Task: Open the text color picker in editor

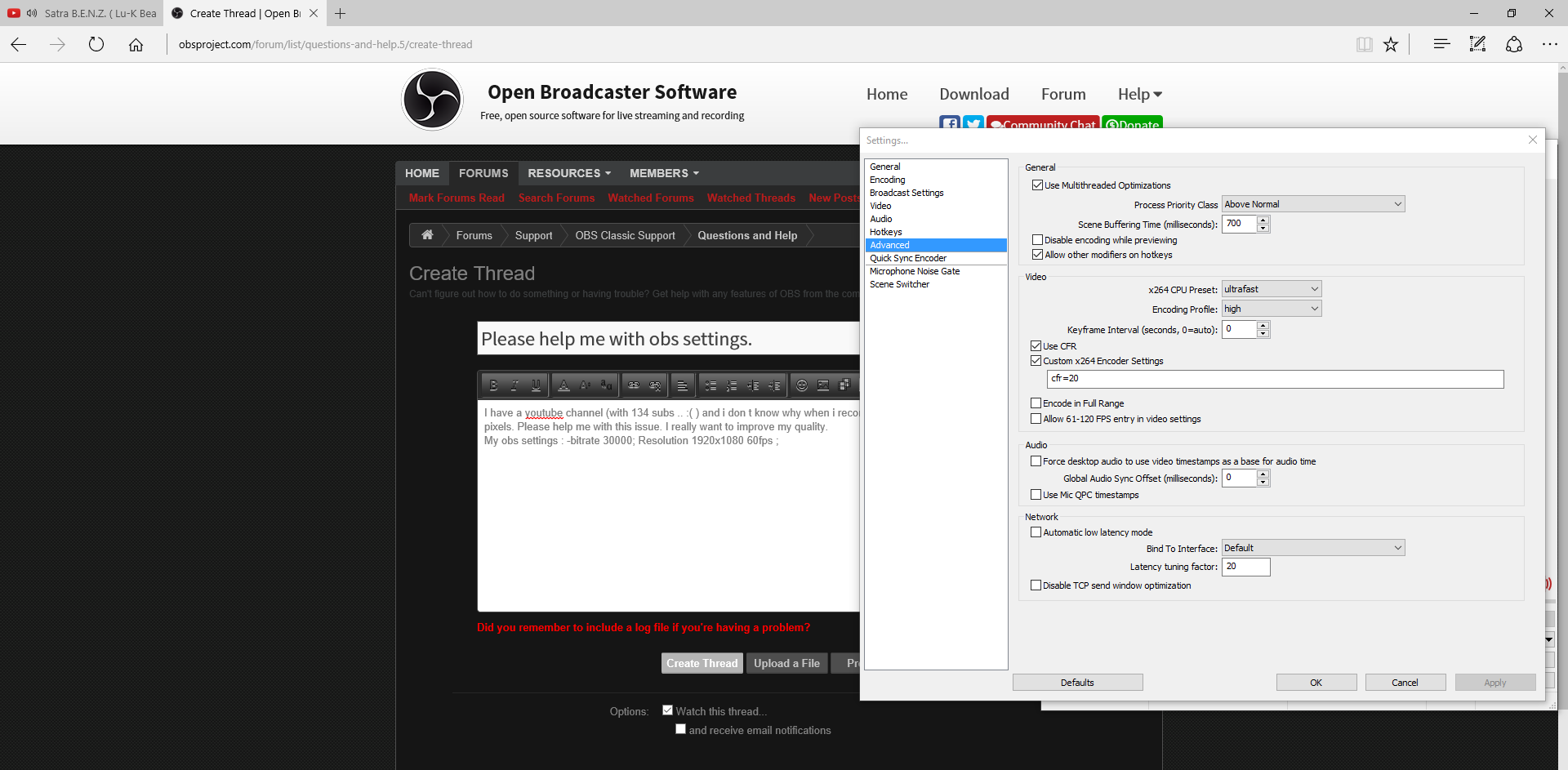Action: tap(563, 385)
